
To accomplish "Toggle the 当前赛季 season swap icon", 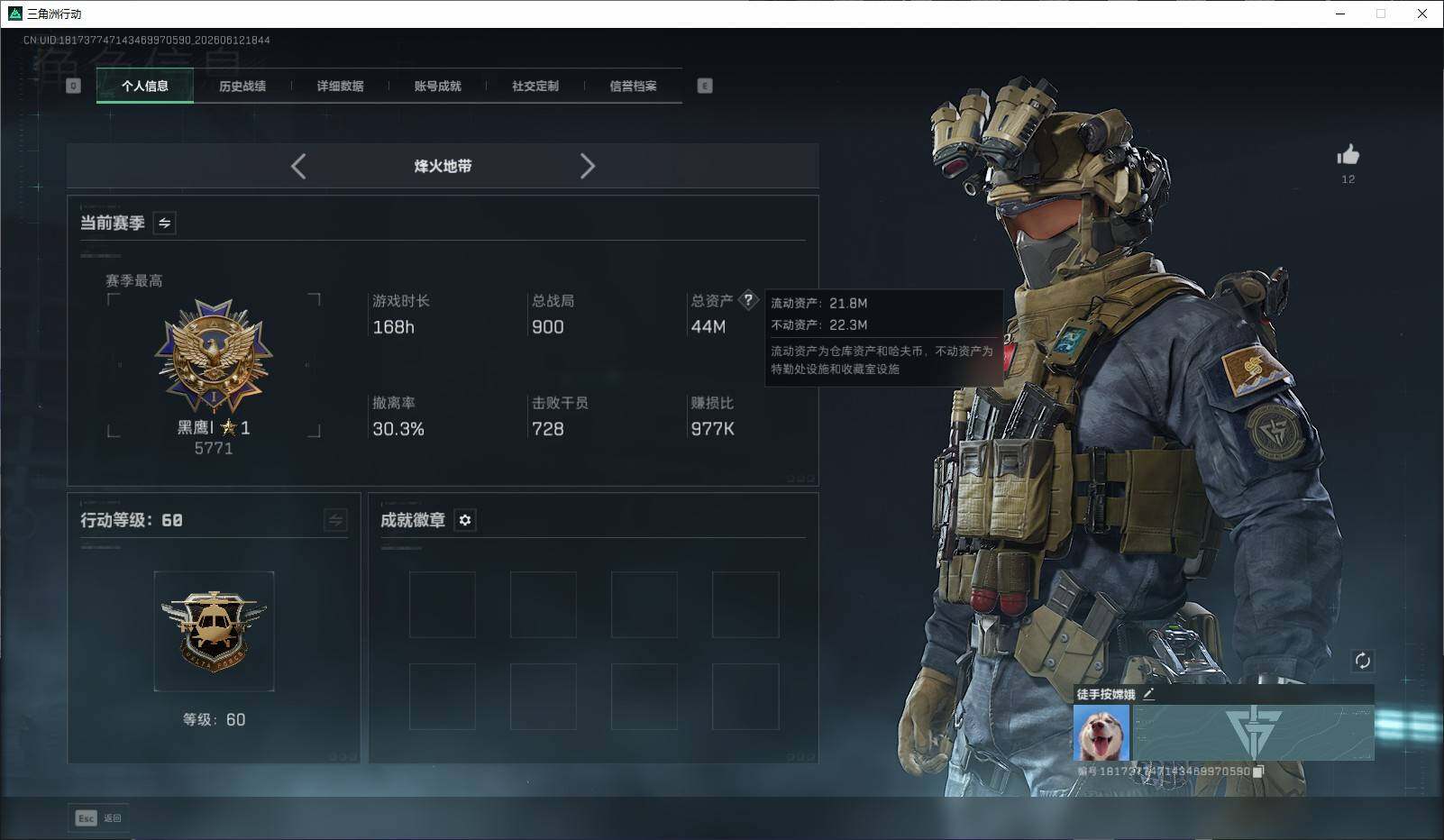I will (x=164, y=223).
